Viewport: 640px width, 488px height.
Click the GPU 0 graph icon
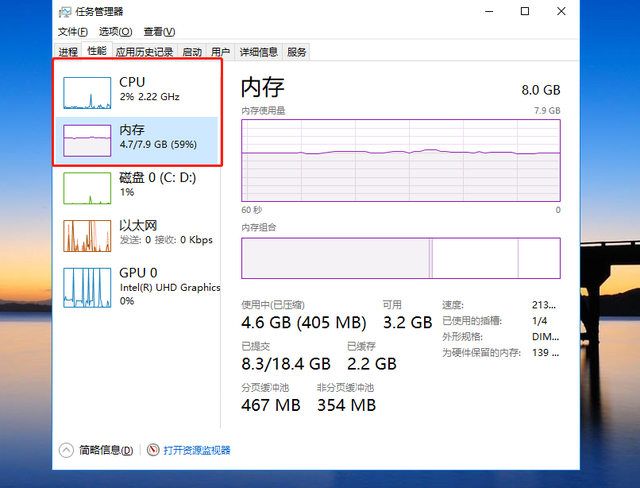coord(87,288)
